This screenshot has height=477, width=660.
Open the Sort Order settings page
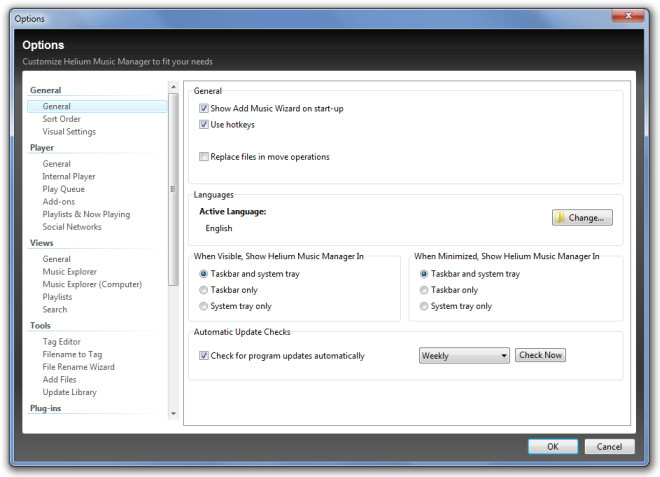coord(61,119)
